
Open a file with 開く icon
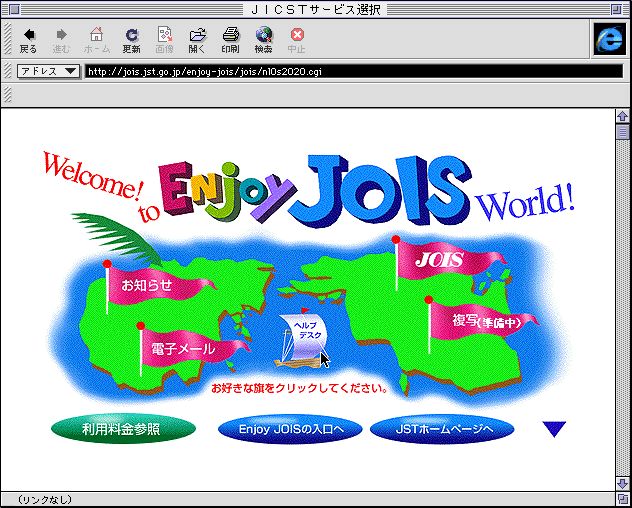pyautogui.click(x=197, y=35)
